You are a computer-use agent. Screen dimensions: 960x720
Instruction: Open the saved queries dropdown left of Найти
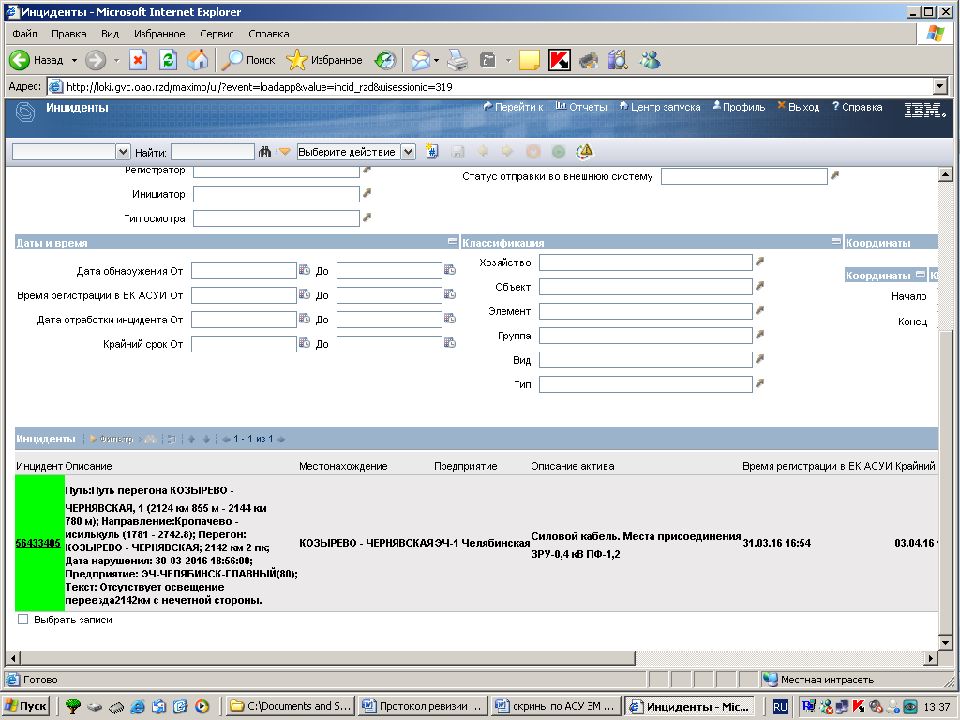(123, 151)
